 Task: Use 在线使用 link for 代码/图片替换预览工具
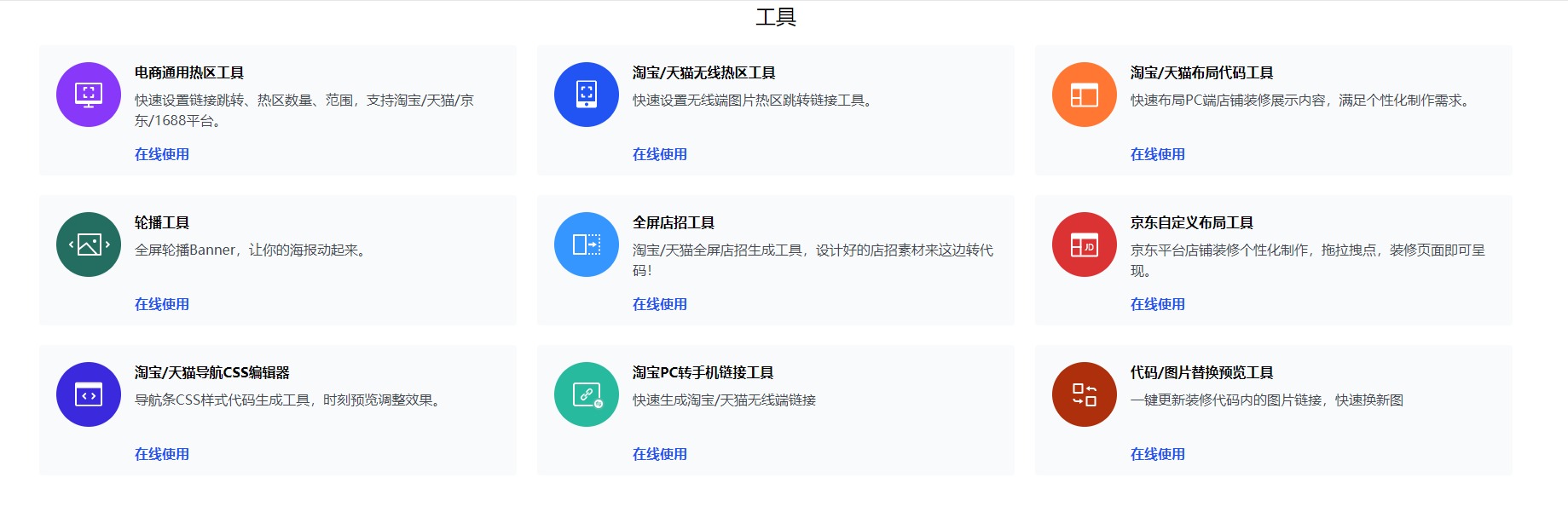[x=1158, y=454]
